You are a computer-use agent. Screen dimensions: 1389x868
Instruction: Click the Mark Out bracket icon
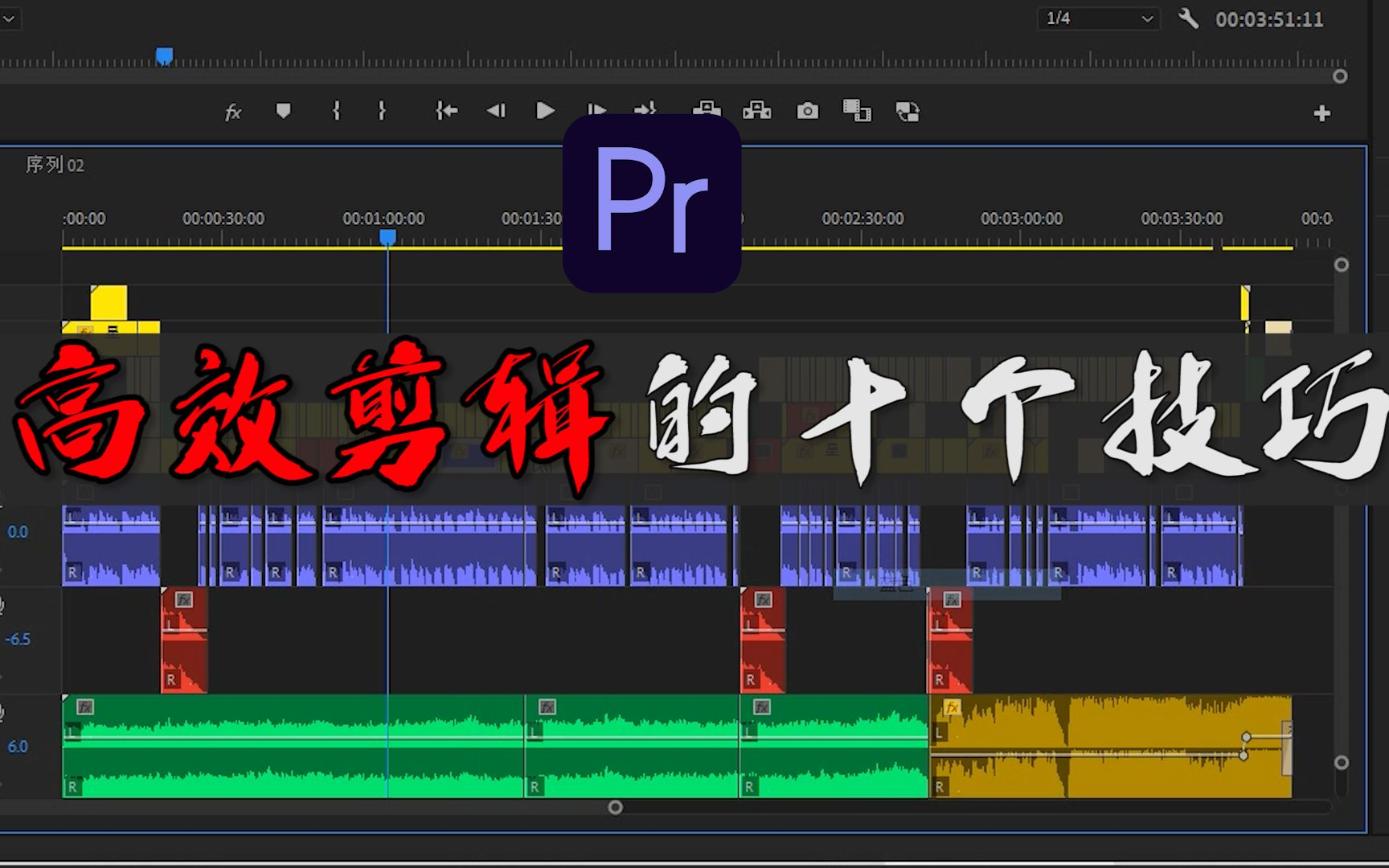[382, 111]
